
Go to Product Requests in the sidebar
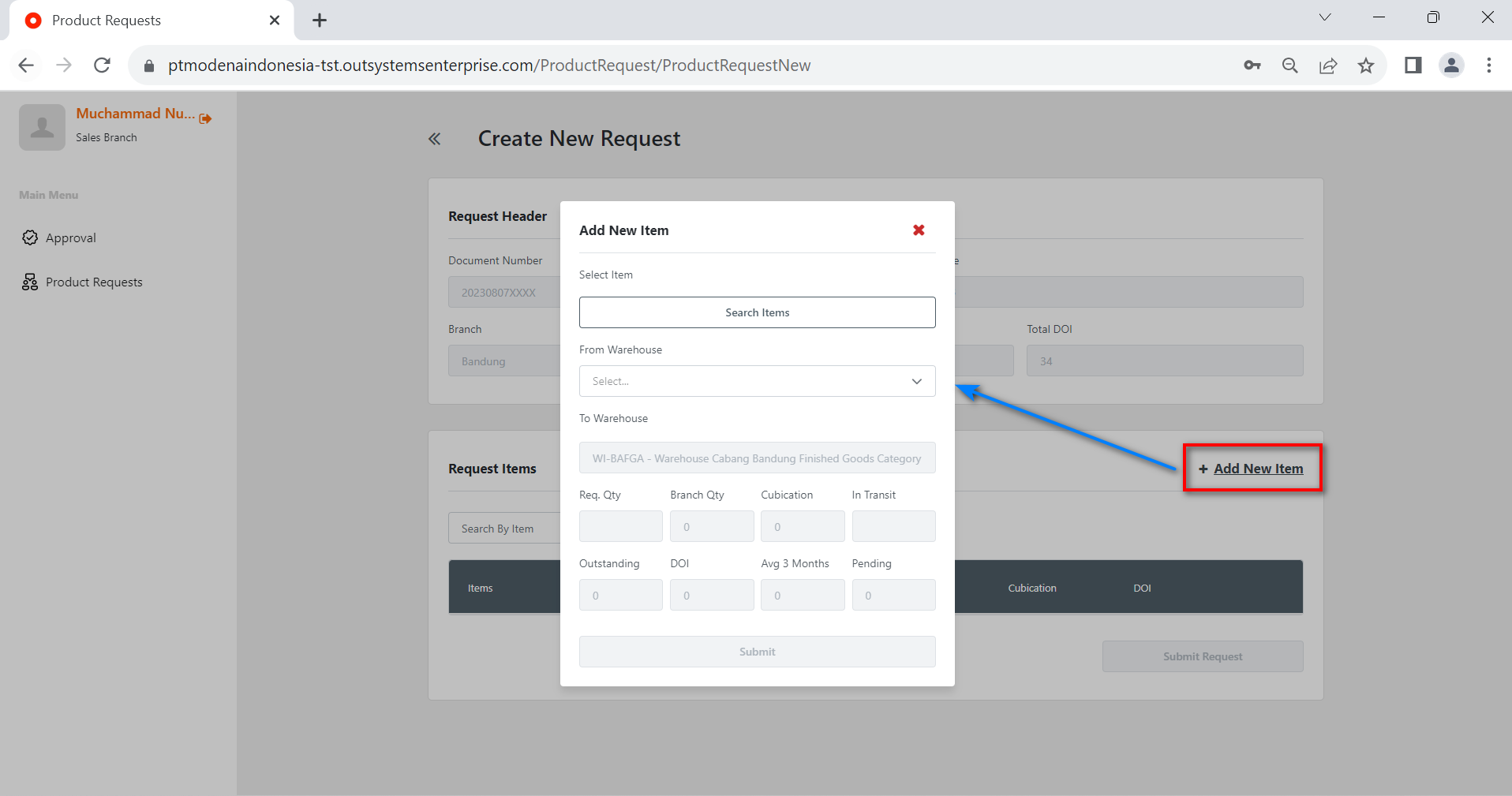coord(94,282)
